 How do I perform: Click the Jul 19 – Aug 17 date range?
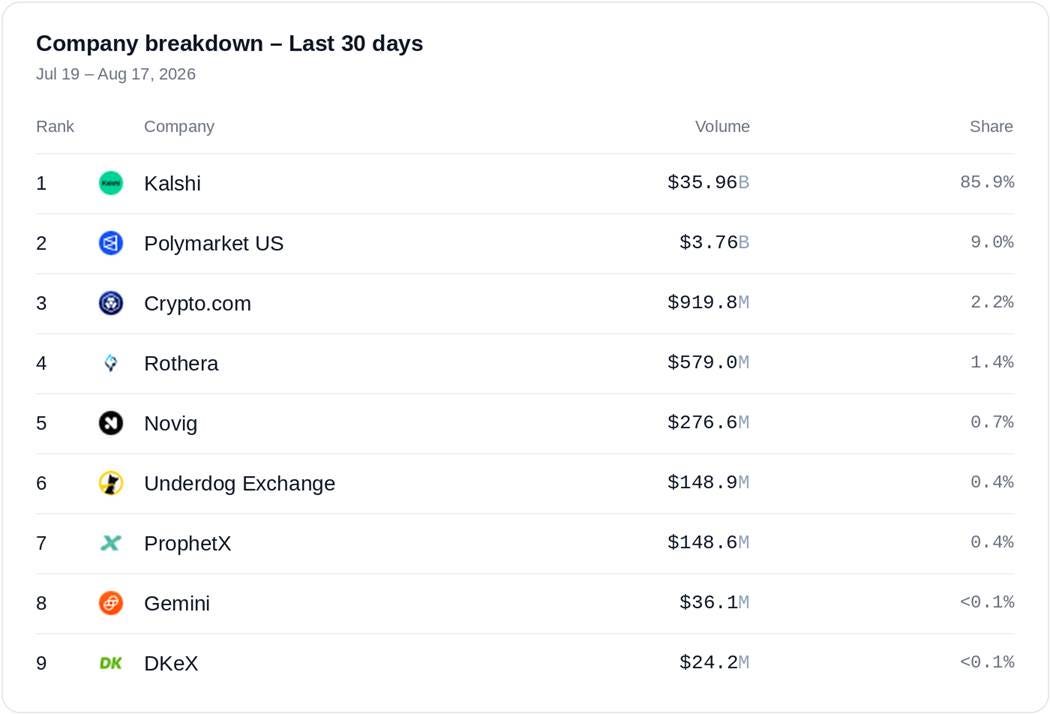pyautogui.click(x=116, y=74)
